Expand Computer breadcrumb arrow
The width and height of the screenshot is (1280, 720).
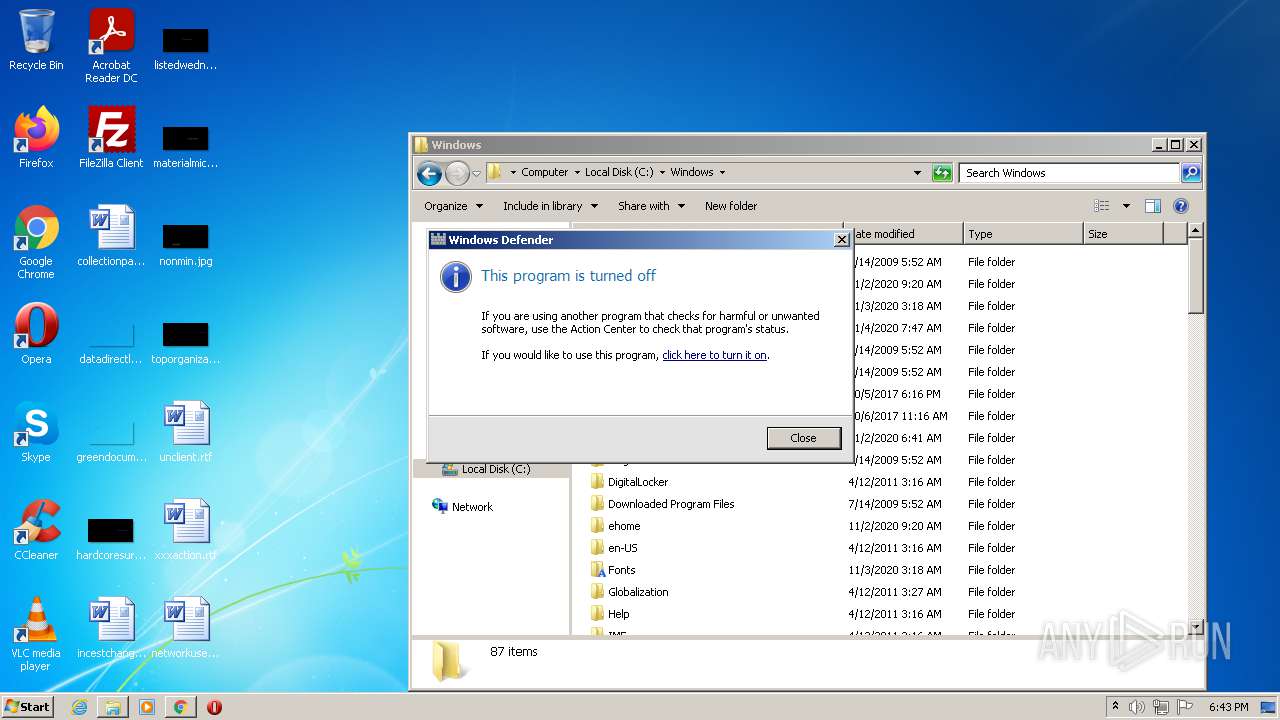click(x=577, y=173)
